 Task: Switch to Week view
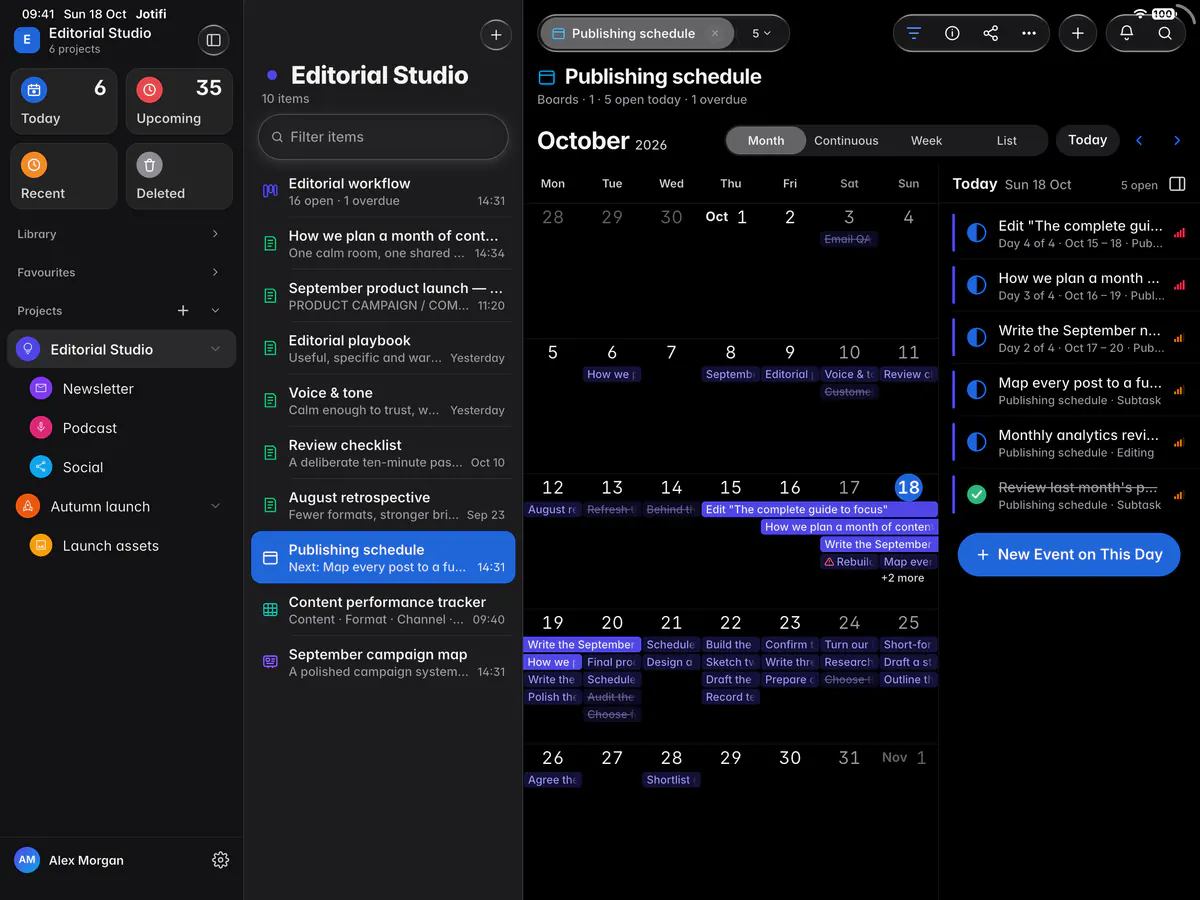(x=927, y=141)
